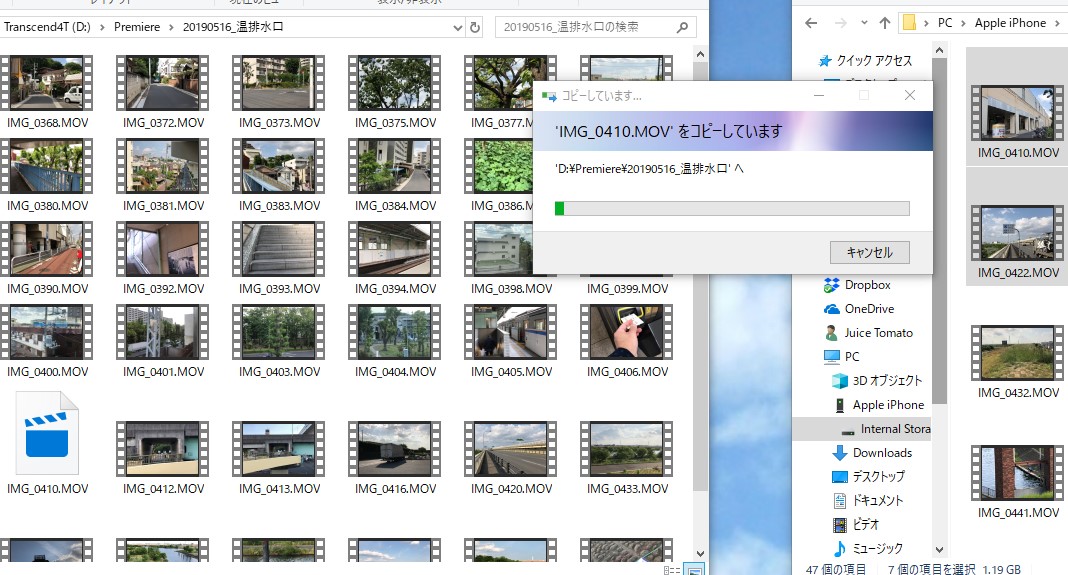Expand the left address bar history dropdown

[x=457, y=27]
